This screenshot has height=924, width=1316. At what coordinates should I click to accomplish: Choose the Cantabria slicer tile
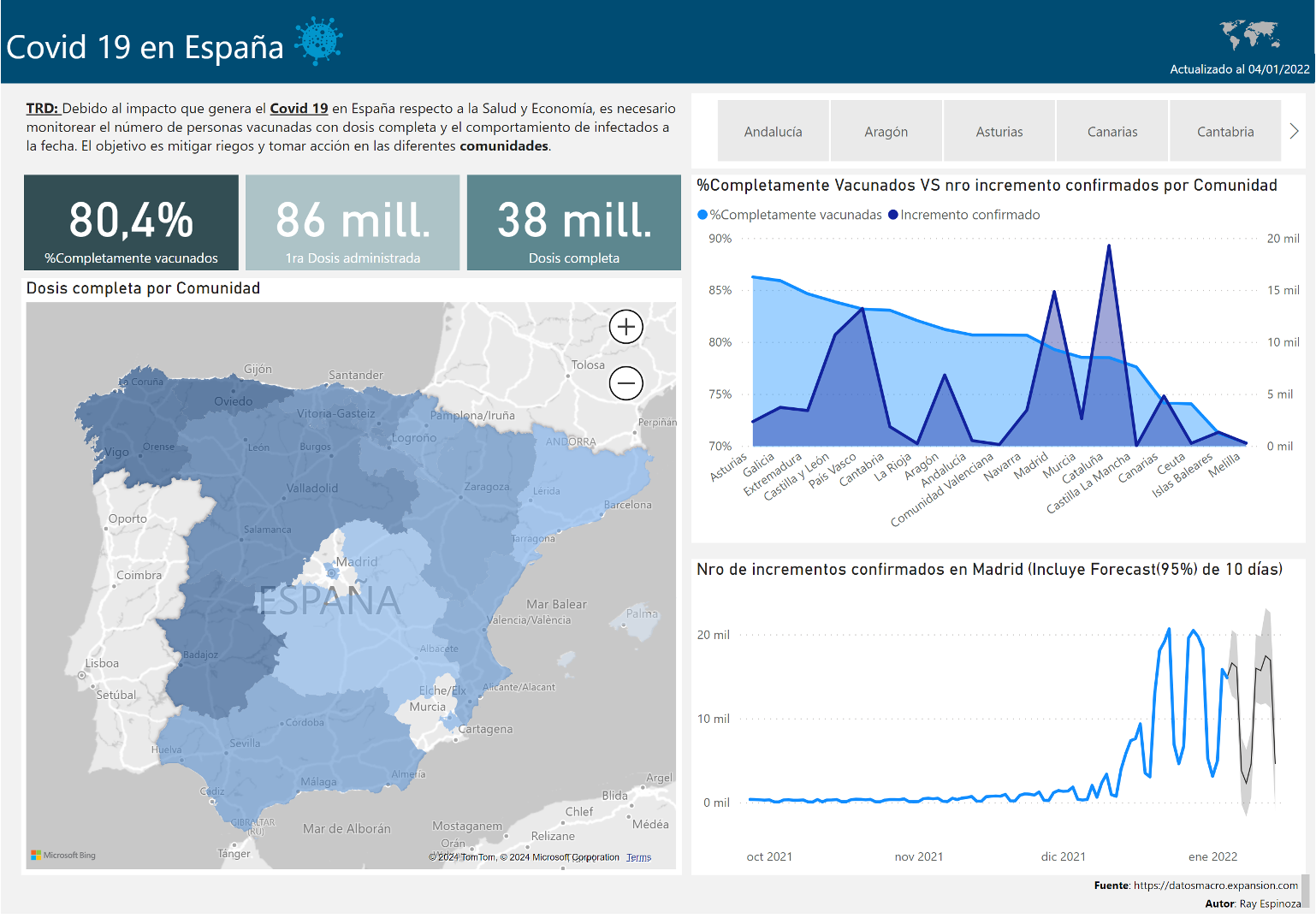tap(1224, 132)
